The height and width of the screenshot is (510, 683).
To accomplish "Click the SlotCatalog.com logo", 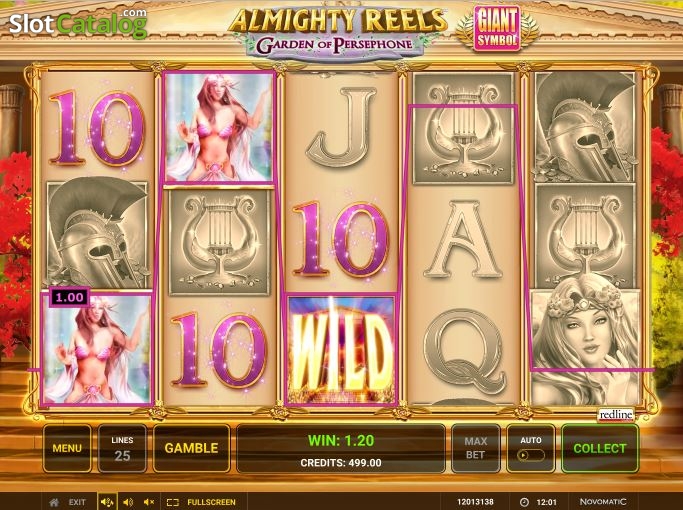I will coord(78,23).
